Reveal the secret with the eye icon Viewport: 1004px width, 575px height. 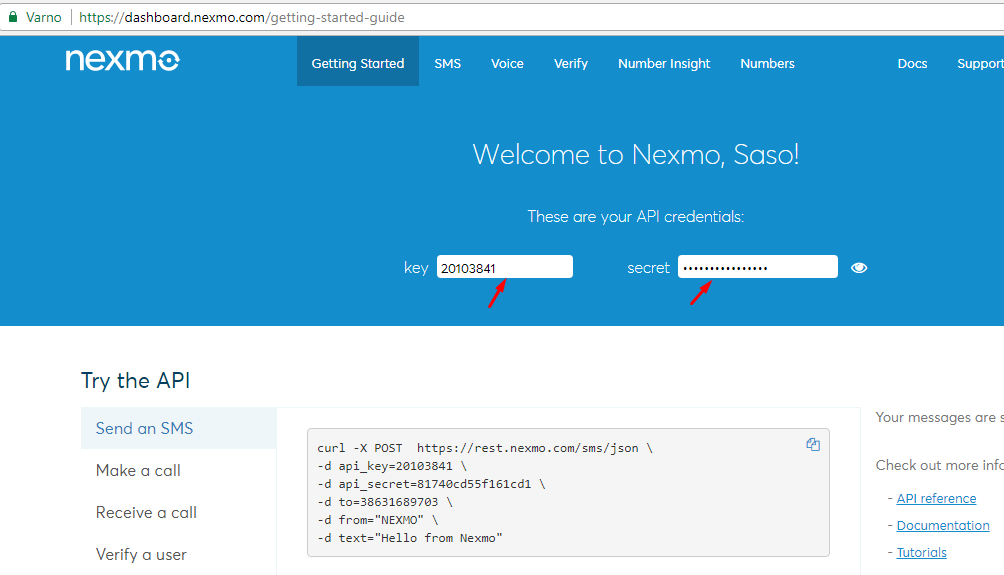pyautogui.click(x=859, y=268)
